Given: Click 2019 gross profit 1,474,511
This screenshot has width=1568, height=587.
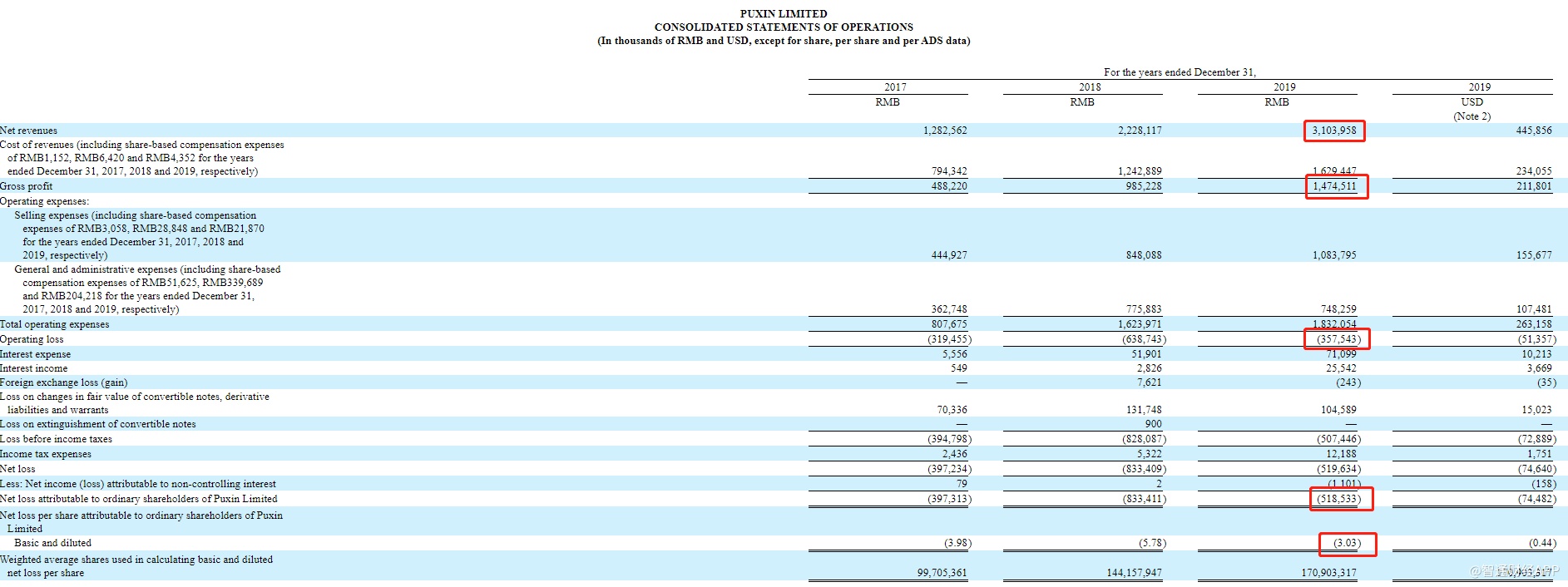Looking at the screenshot, I should coord(1334,186).
